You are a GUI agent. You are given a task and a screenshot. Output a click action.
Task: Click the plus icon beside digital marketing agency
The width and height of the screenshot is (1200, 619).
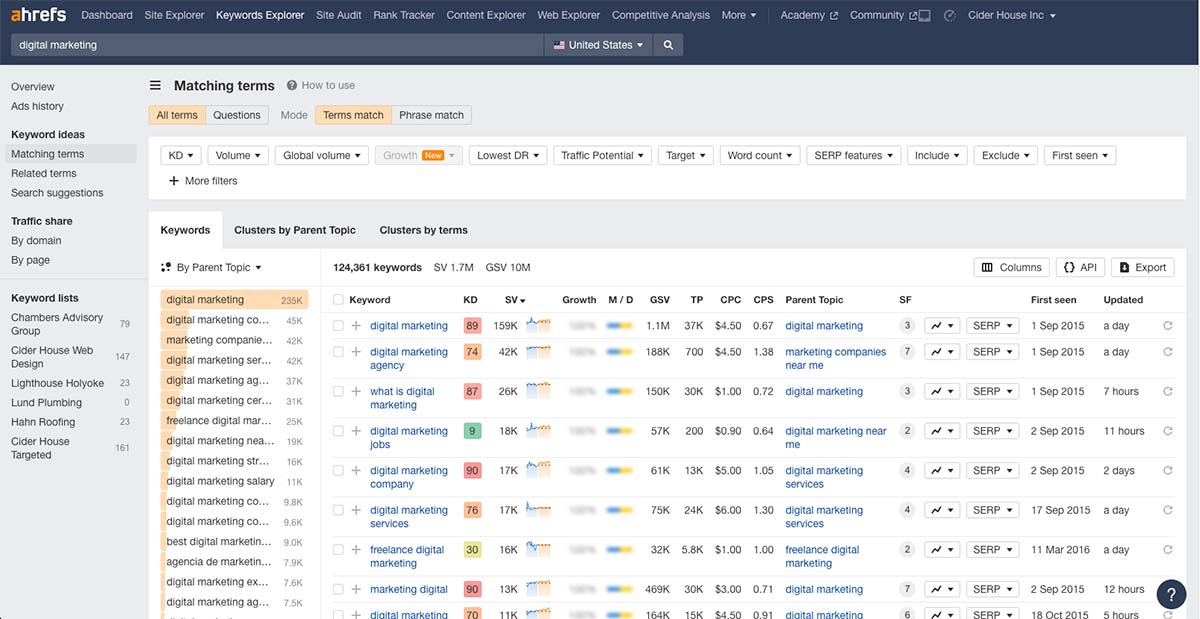(x=355, y=351)
